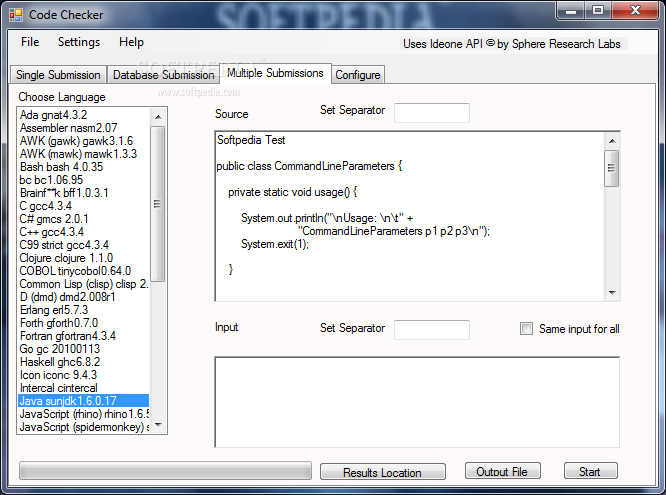
Task: Click the language list scrollbar thumb
Action: (x=158, y=204)
